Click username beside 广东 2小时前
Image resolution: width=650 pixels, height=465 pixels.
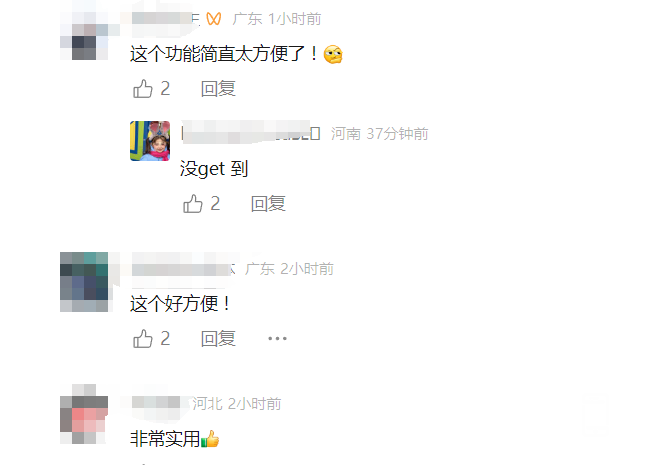pos(183,269)
